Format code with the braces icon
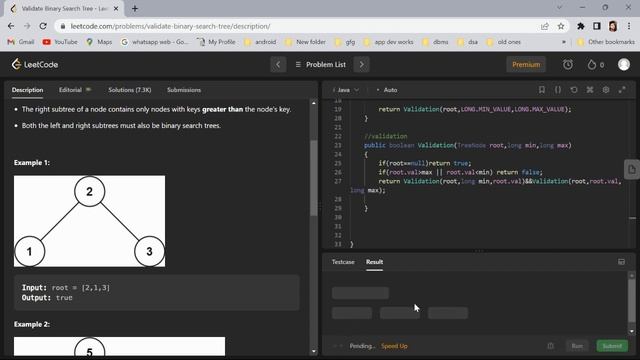The height and width of the screenshot is (360, 640). pyautogui.click(x=558, y=89)
